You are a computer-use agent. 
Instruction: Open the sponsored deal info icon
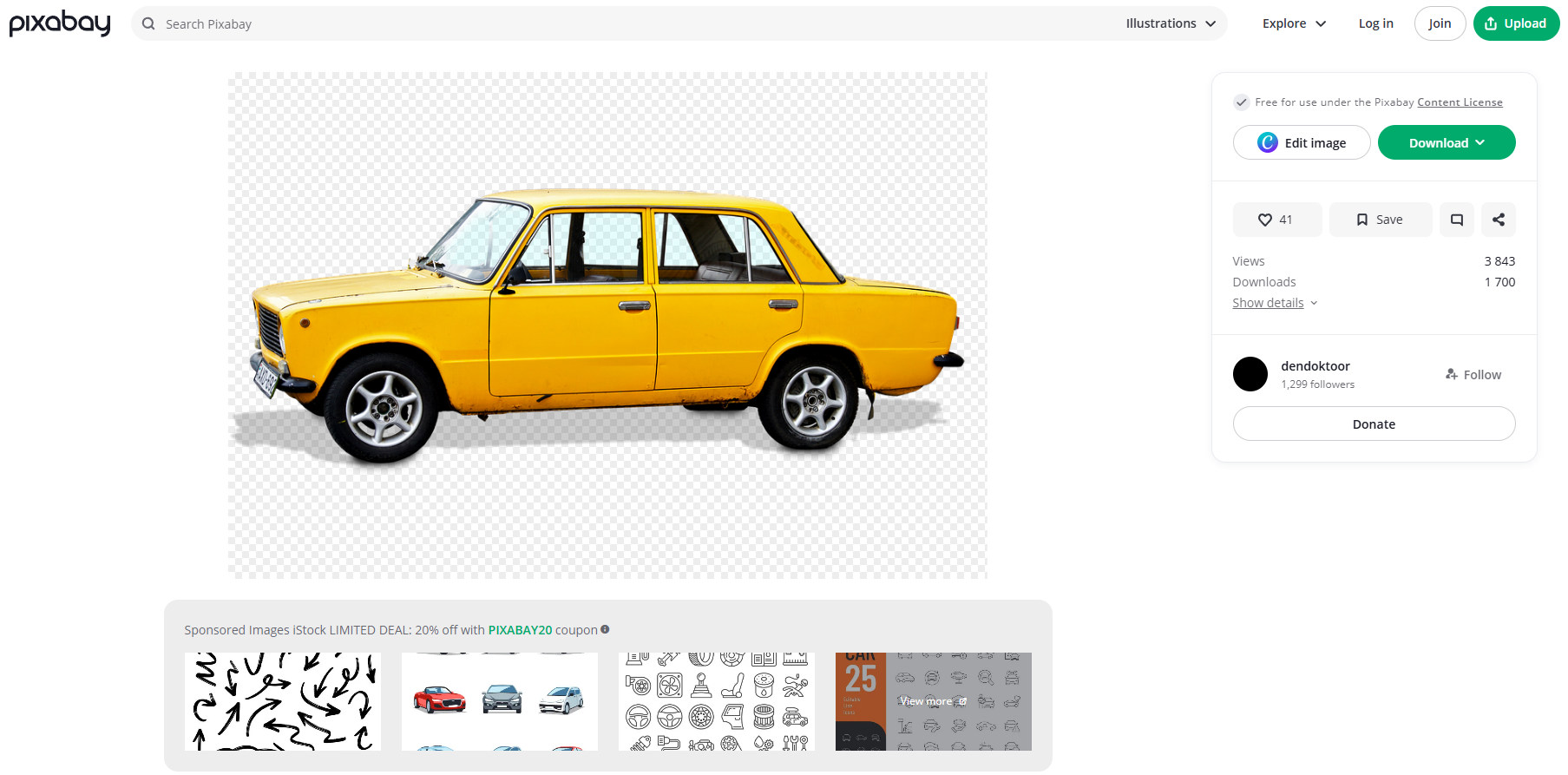click(605, 629)
